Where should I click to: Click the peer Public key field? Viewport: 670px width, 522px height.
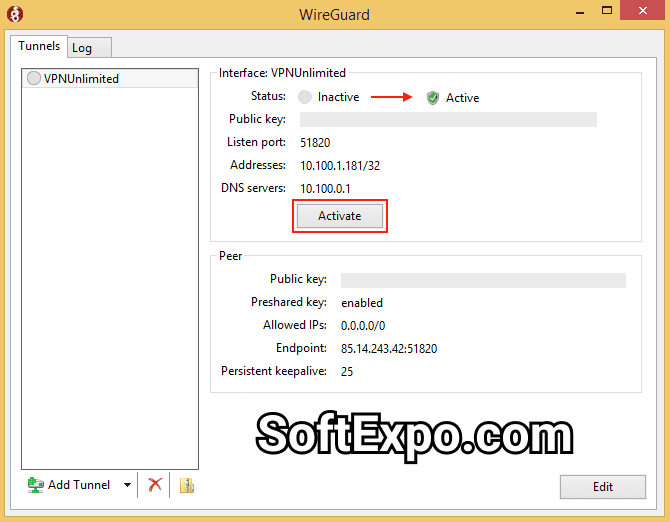tap(483, 280)
